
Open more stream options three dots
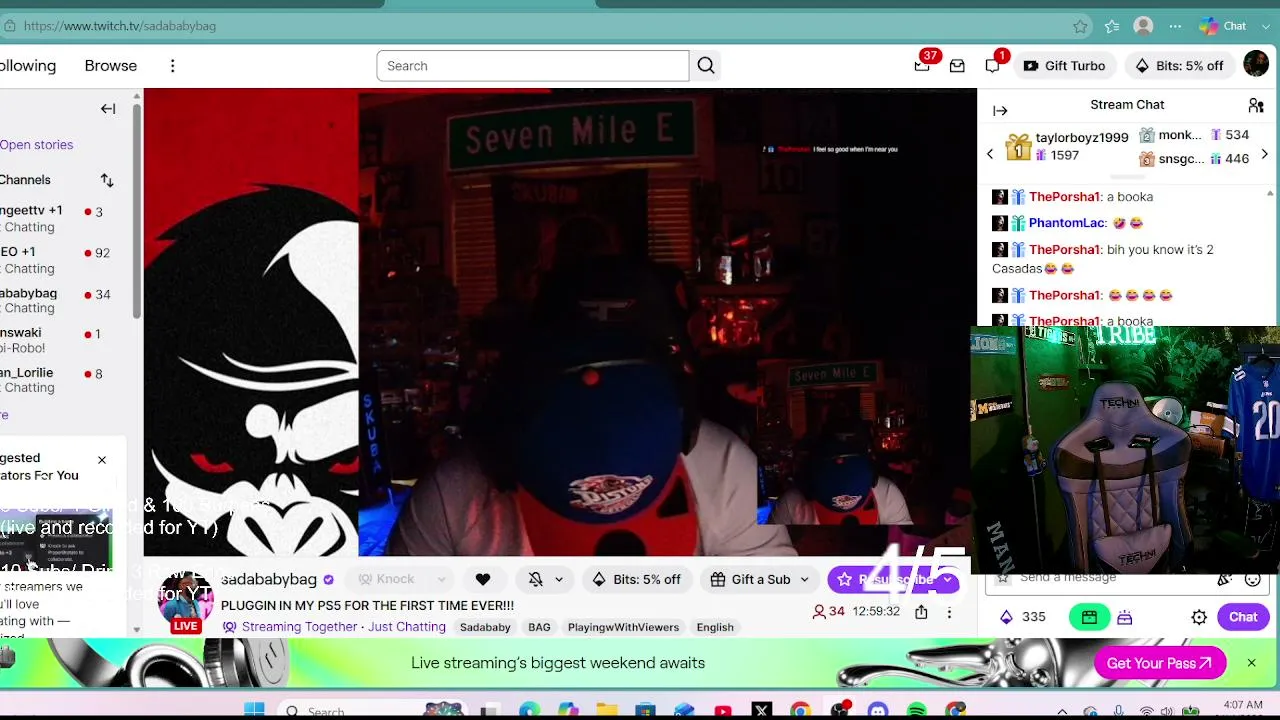pyautogui.click(x=949, y=612)
